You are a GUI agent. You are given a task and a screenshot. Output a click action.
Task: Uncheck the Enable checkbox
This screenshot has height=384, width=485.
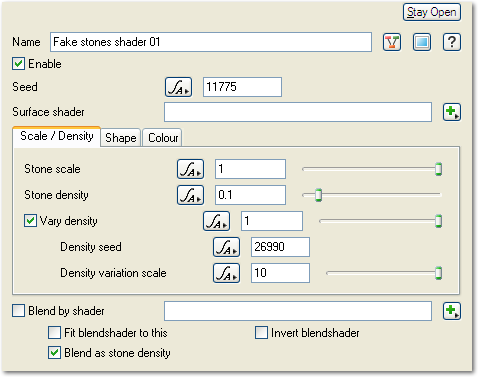(x=19, y=64)
